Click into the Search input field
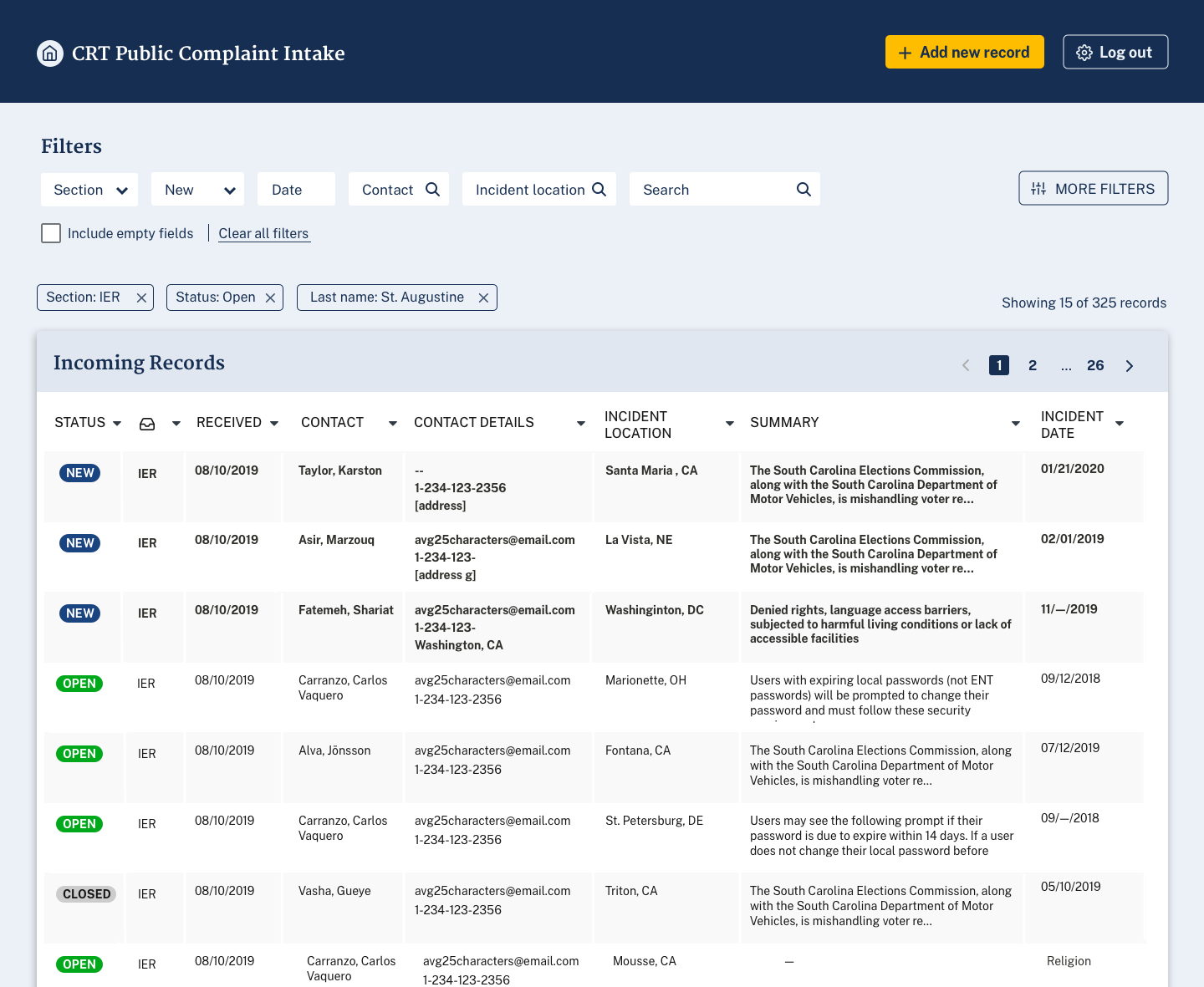The height and width of the screenshot is (987, 1204). tap(725, 190)
